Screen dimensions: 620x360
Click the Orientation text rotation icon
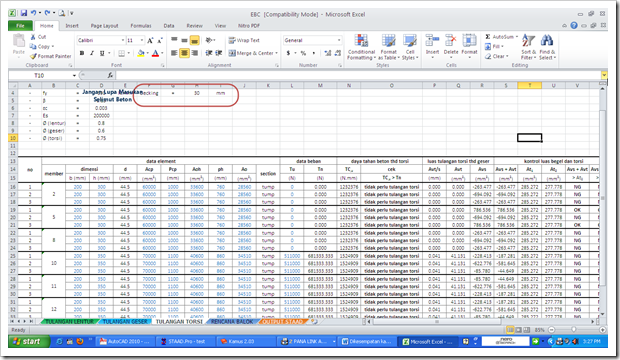(x=209, y=40)
